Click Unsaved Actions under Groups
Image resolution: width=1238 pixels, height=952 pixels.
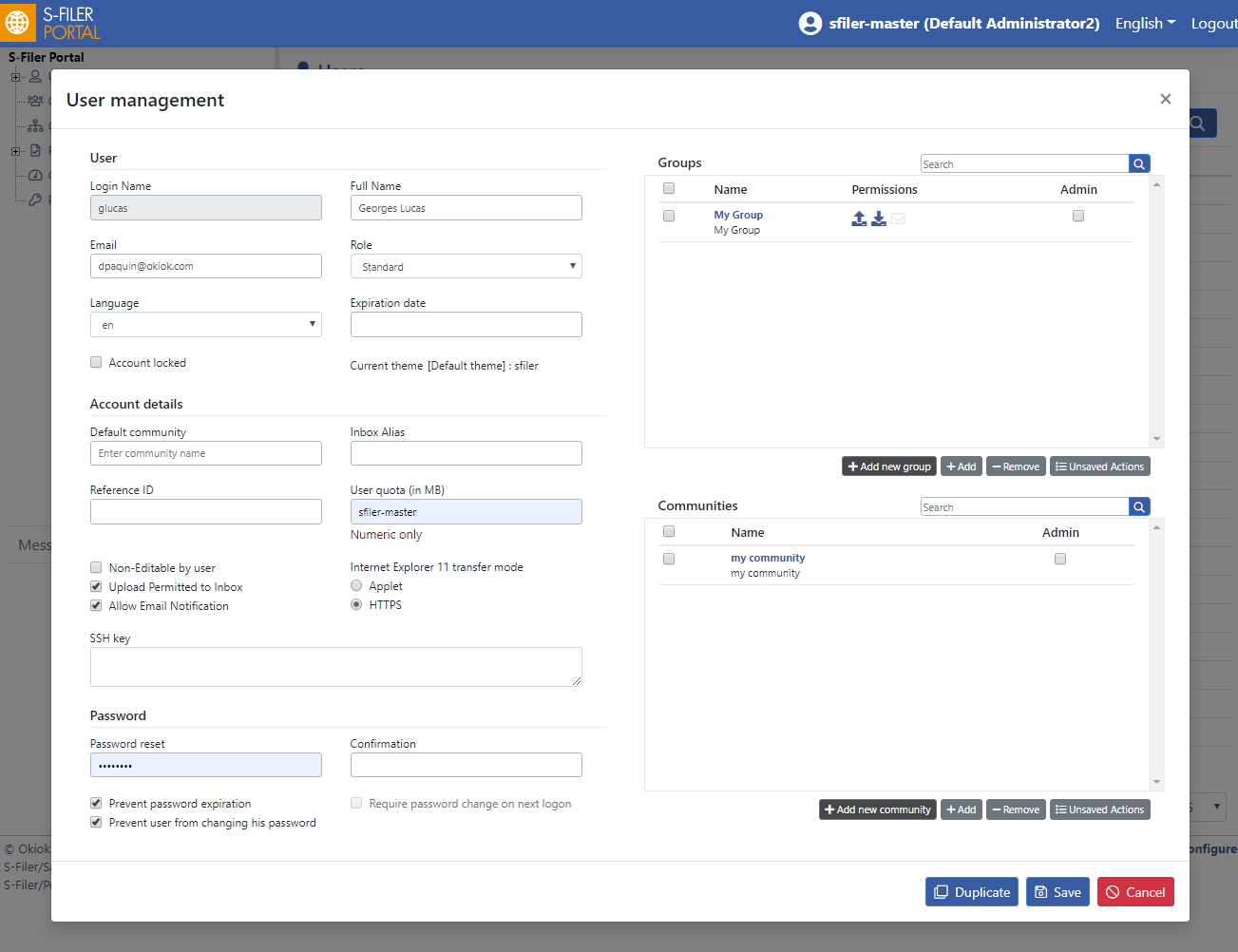point(1100,466)
